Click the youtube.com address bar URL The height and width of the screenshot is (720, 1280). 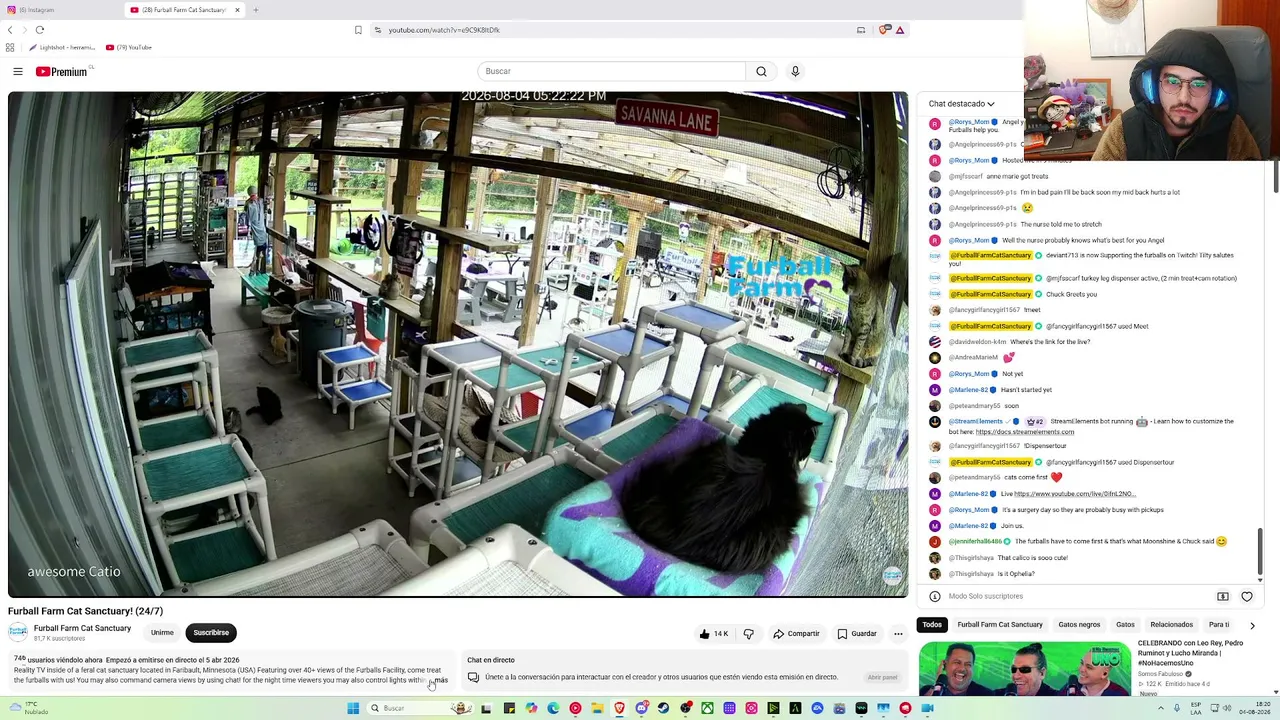(444, 30)
